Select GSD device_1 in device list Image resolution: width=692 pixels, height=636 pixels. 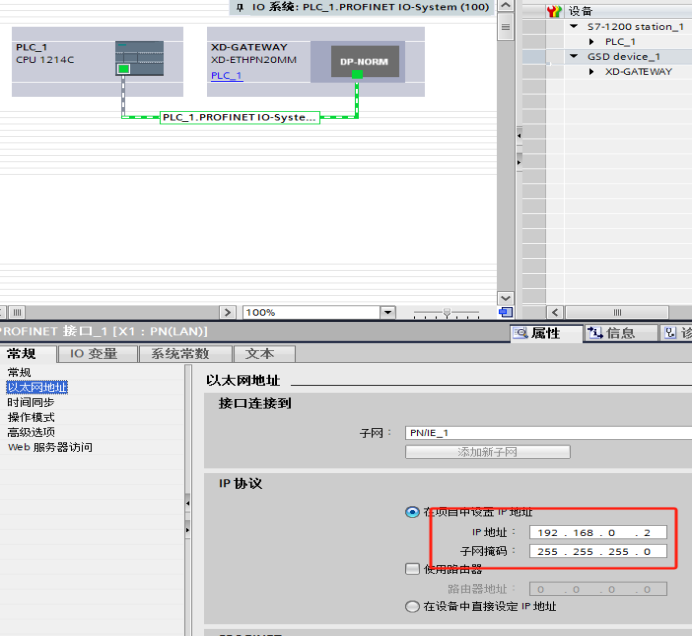(624, 56)
